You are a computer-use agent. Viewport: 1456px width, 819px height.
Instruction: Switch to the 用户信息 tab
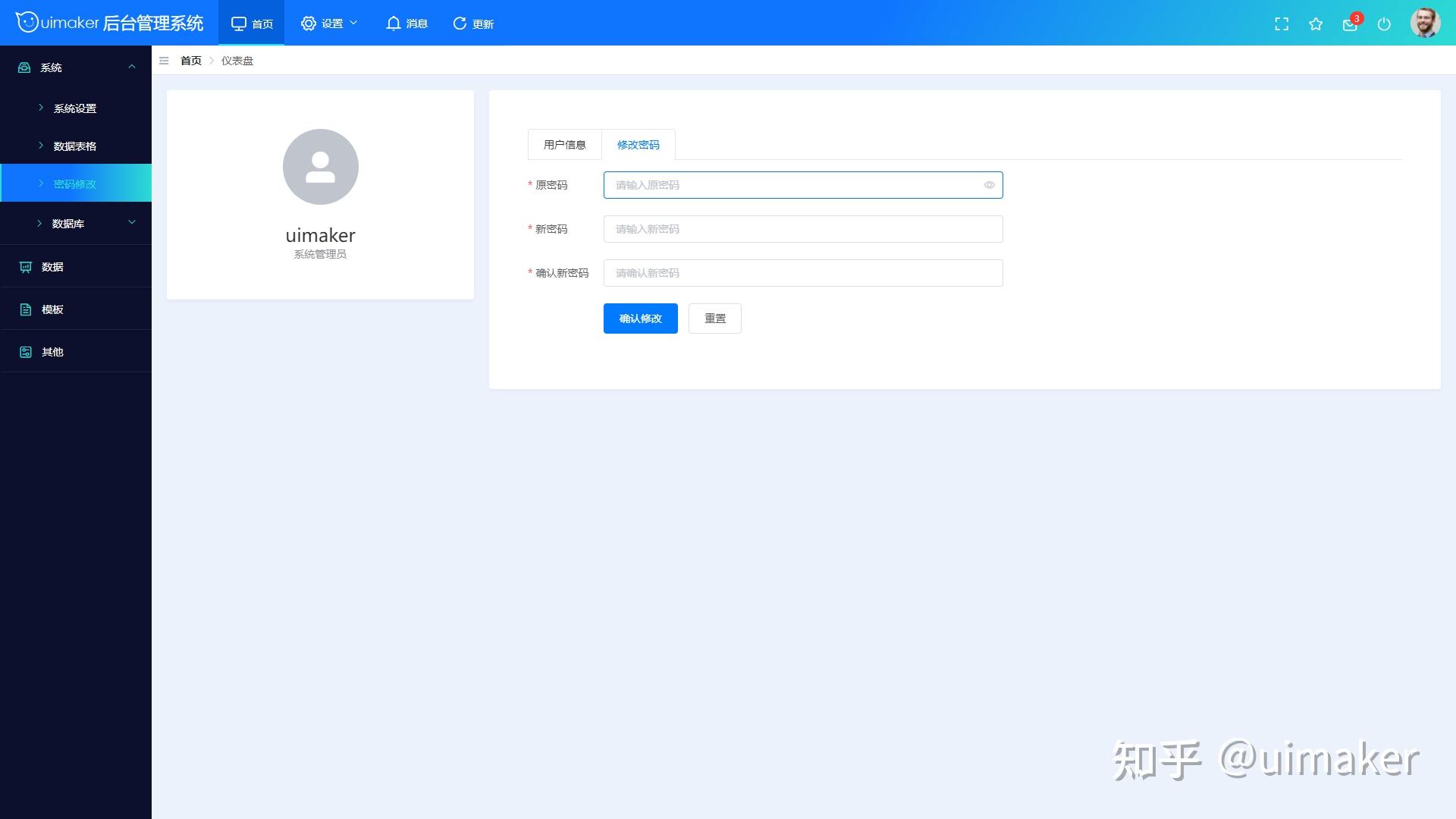click(564, 144)
